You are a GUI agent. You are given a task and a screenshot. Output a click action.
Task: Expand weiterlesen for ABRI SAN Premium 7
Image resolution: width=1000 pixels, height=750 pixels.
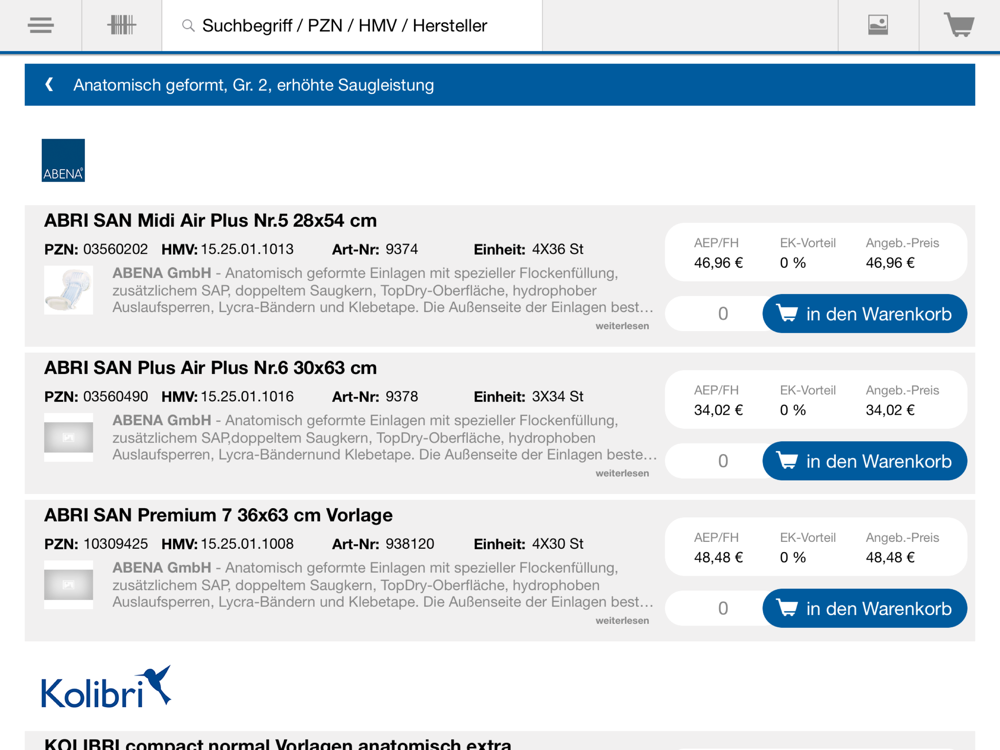[622, 621]
